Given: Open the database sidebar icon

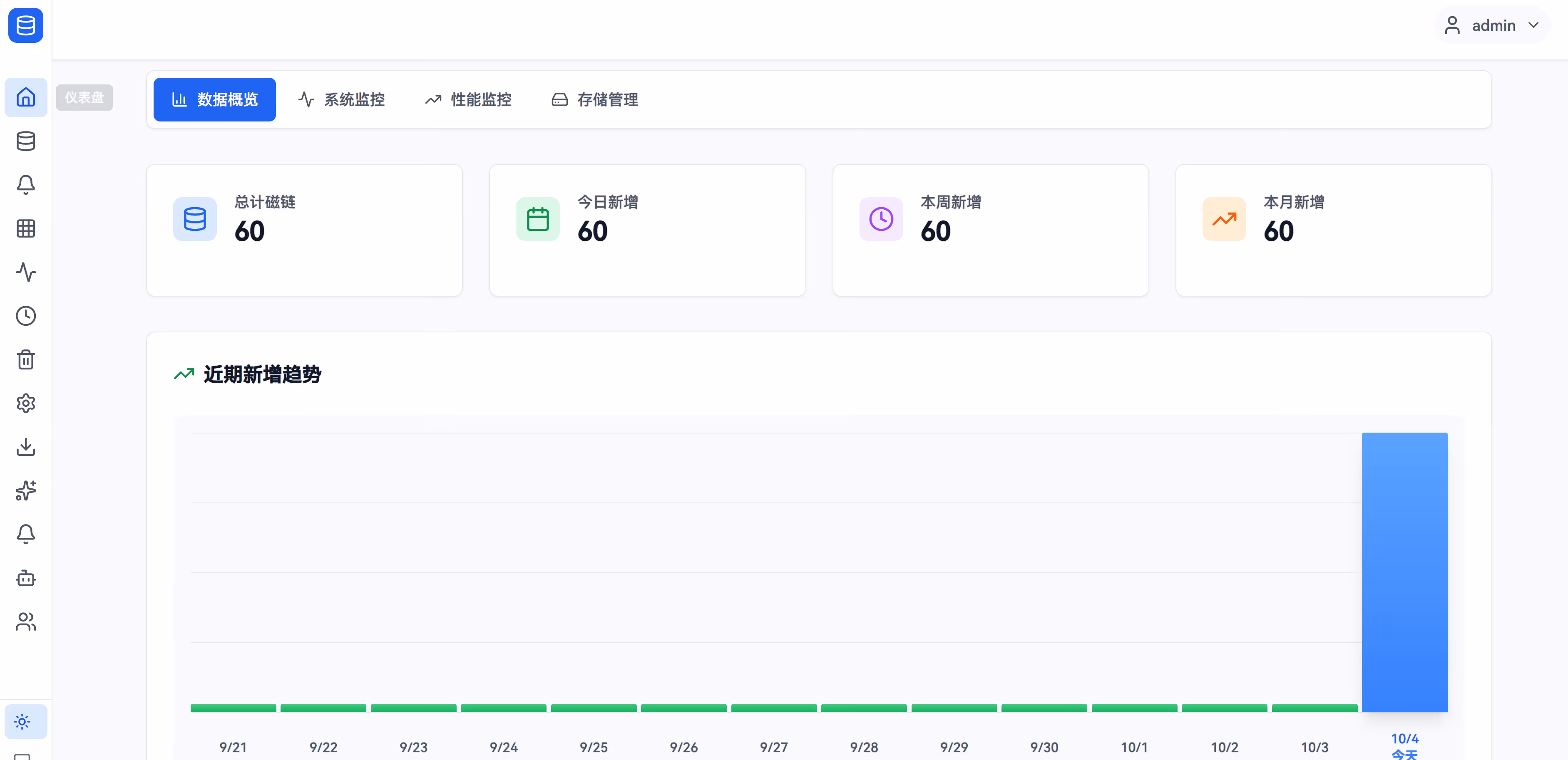Looking at the screenshot, I should pos(25,141).
